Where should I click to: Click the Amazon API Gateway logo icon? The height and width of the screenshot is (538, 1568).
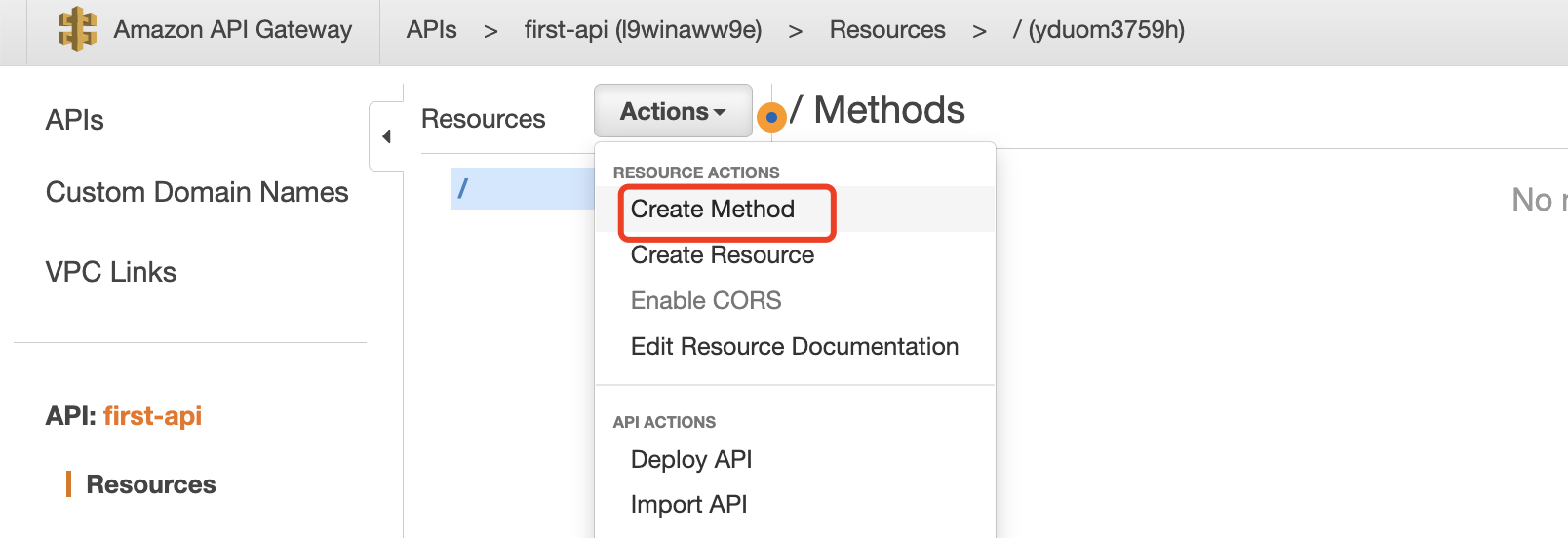(x=77, y=29)
